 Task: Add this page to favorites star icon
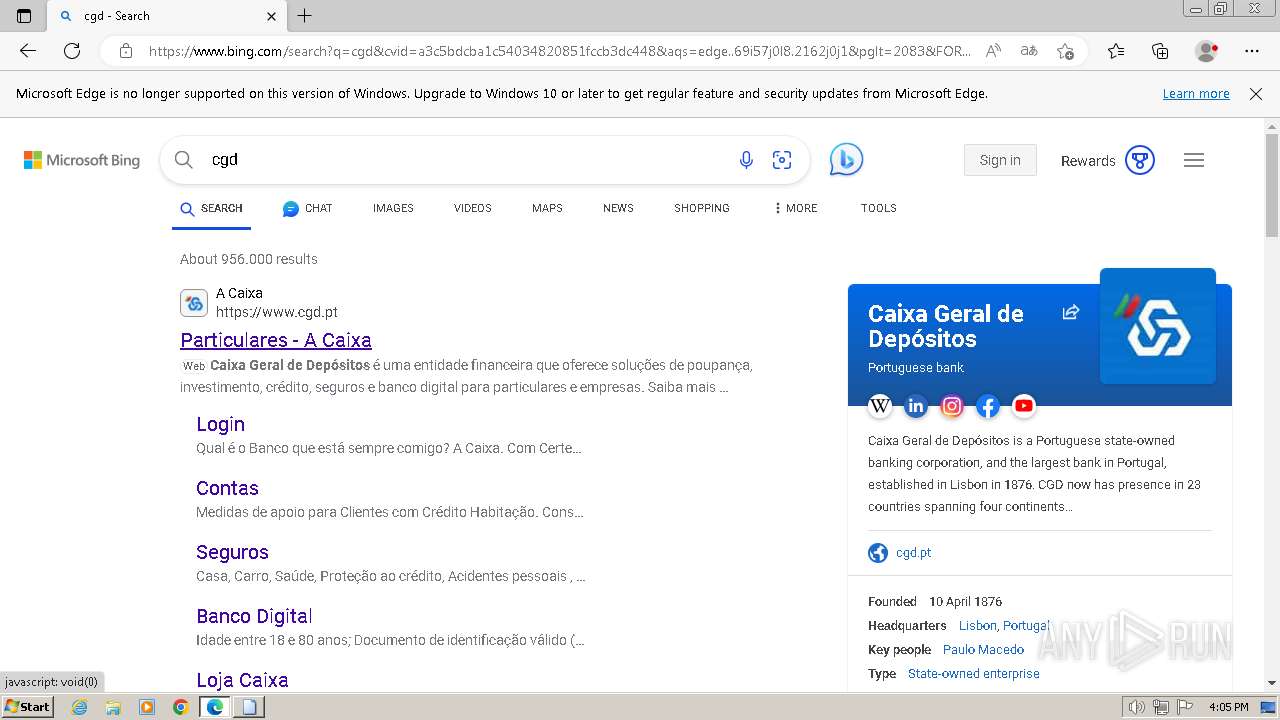[1065, 51]
